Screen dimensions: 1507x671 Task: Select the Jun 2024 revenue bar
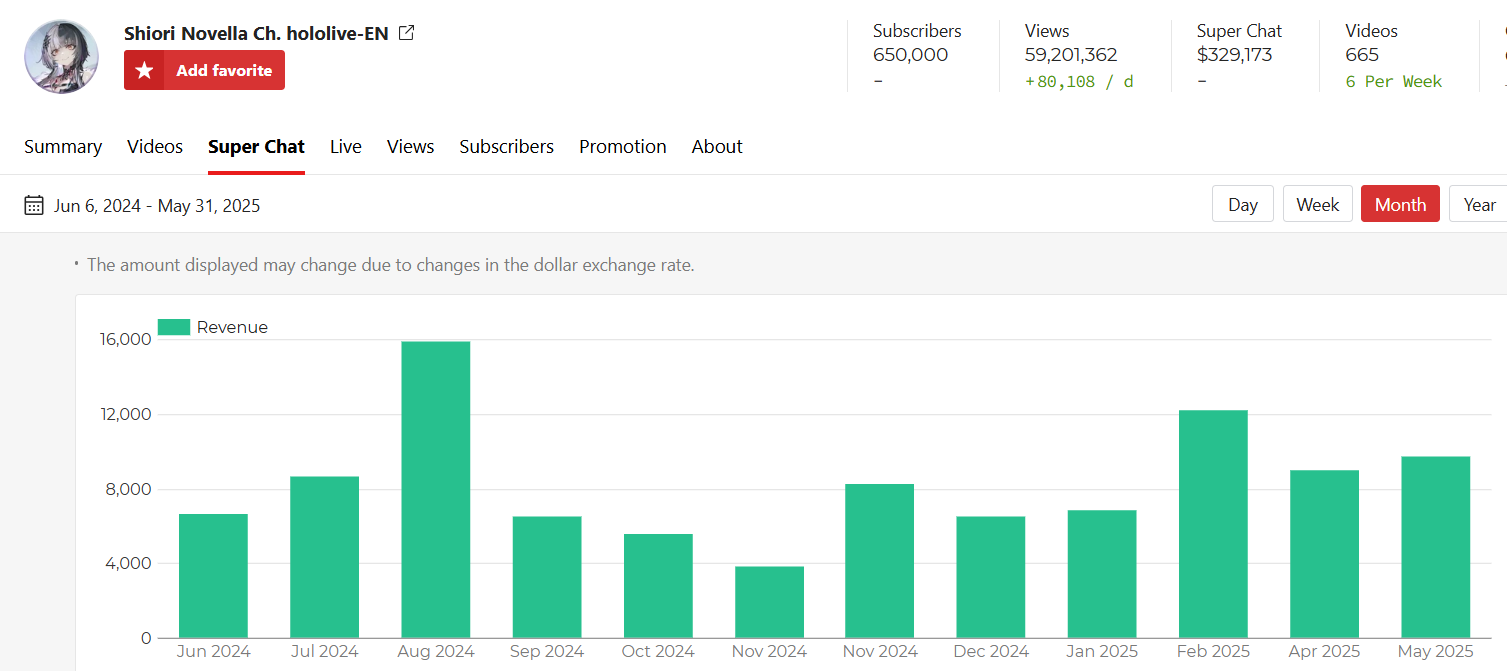pyautogui.click(x=213, y=576)
